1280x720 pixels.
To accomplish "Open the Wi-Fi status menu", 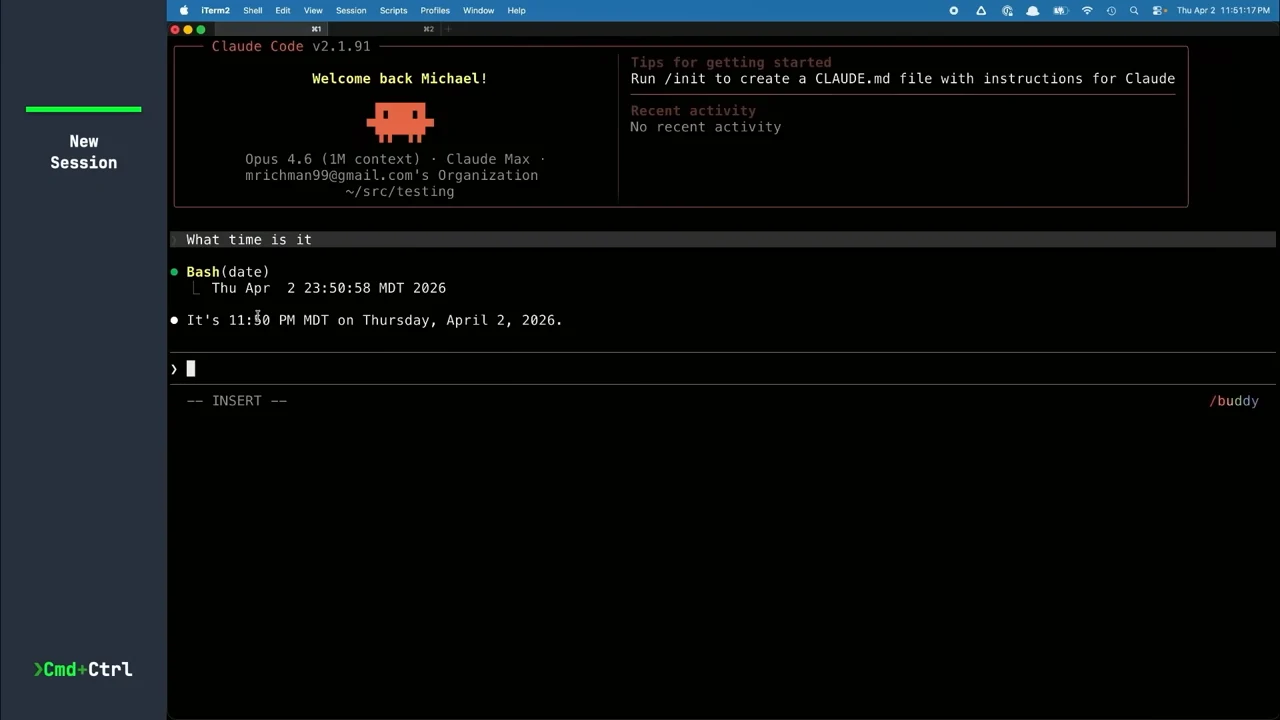I will pyautogui.click(x=1087, y=10).
